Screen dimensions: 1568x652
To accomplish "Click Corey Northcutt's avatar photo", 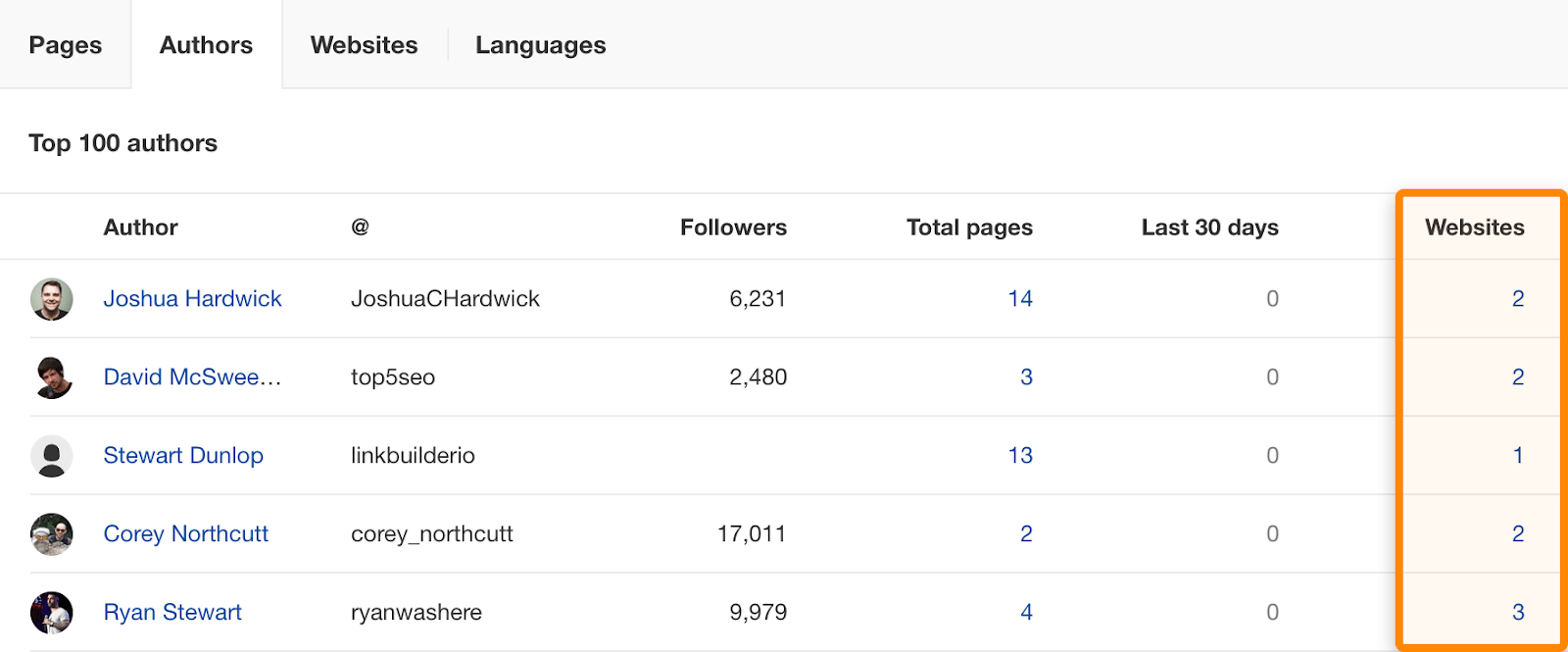I will click(x=52, y=534).
